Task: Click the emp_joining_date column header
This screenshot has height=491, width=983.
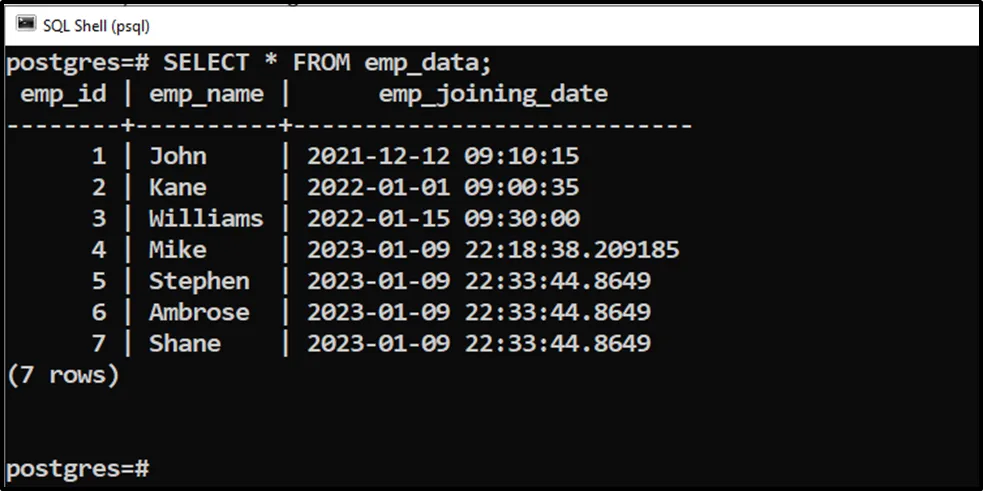Action: (493, 94)
